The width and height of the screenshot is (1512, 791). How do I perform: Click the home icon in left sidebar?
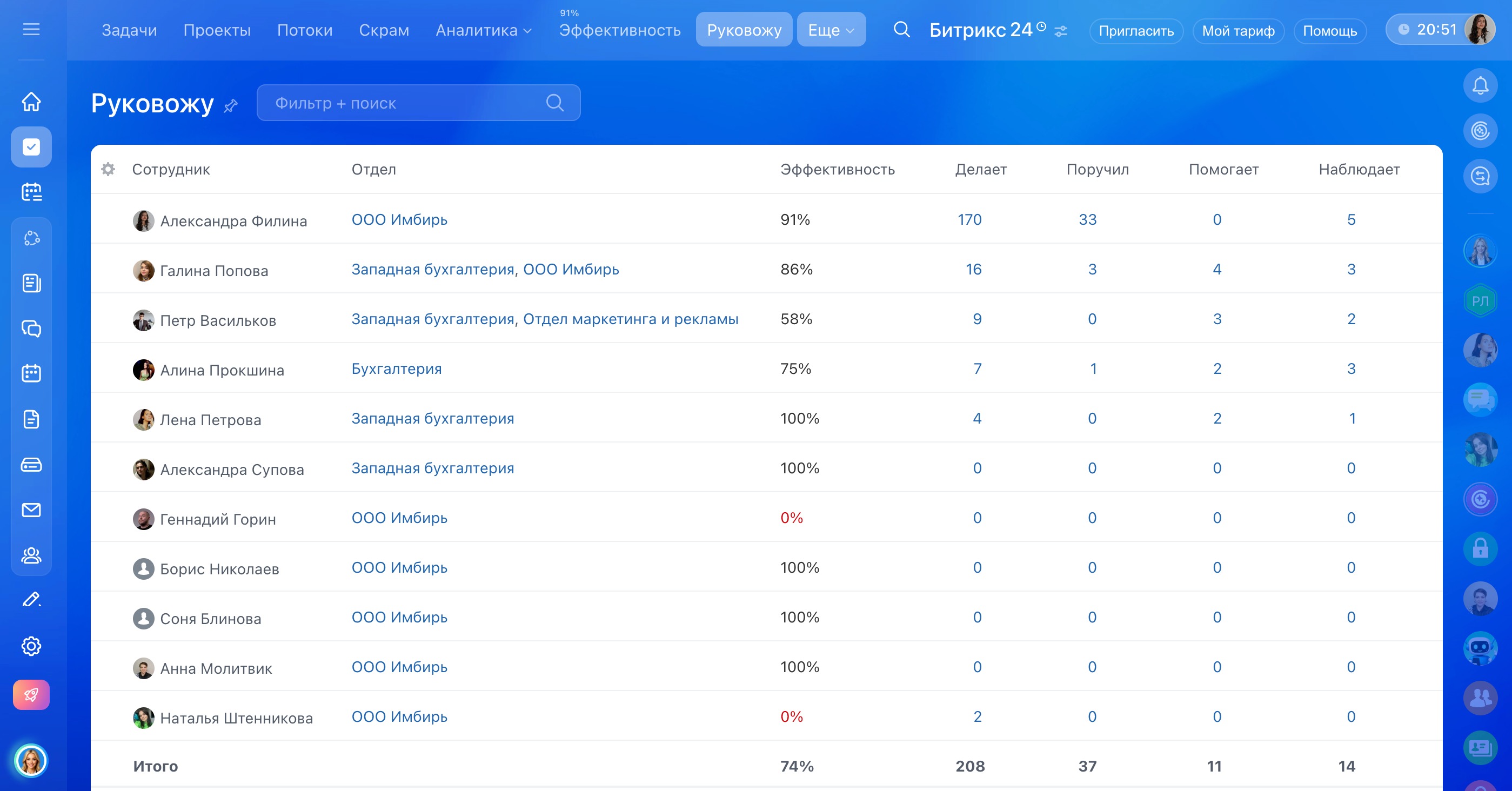click(x=31, y=102)
